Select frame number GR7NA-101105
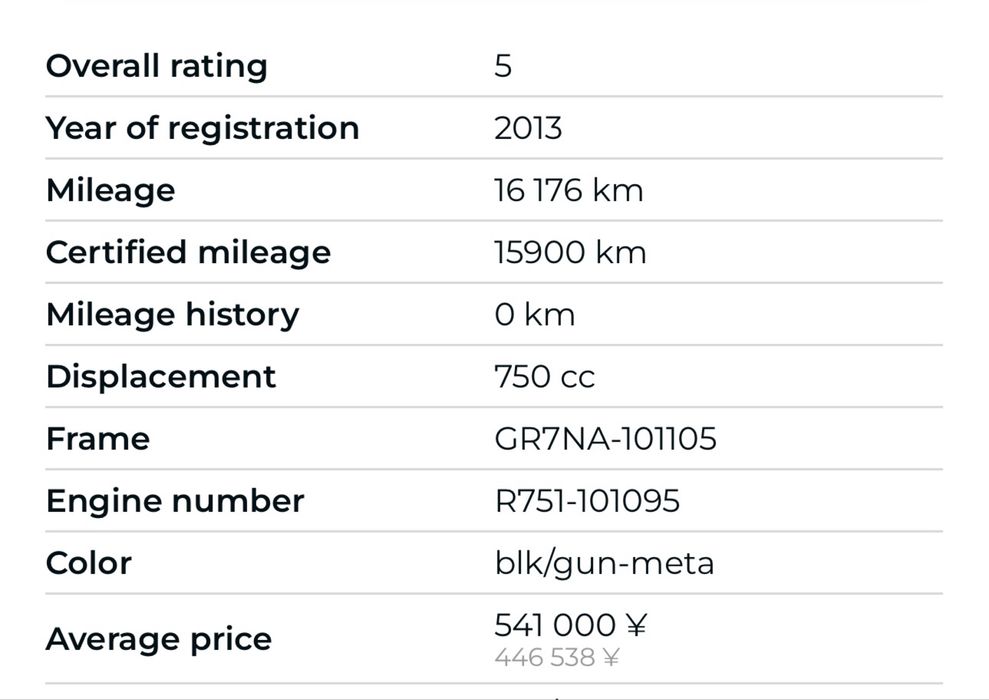 pos(605,438)
